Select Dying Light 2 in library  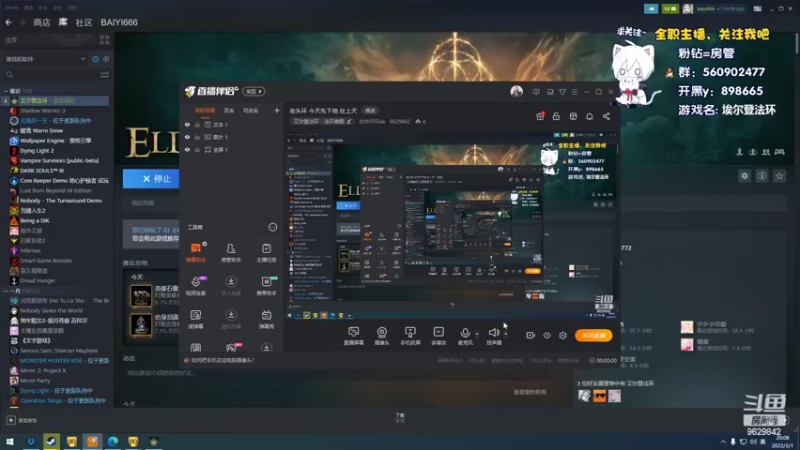(37, 151)
